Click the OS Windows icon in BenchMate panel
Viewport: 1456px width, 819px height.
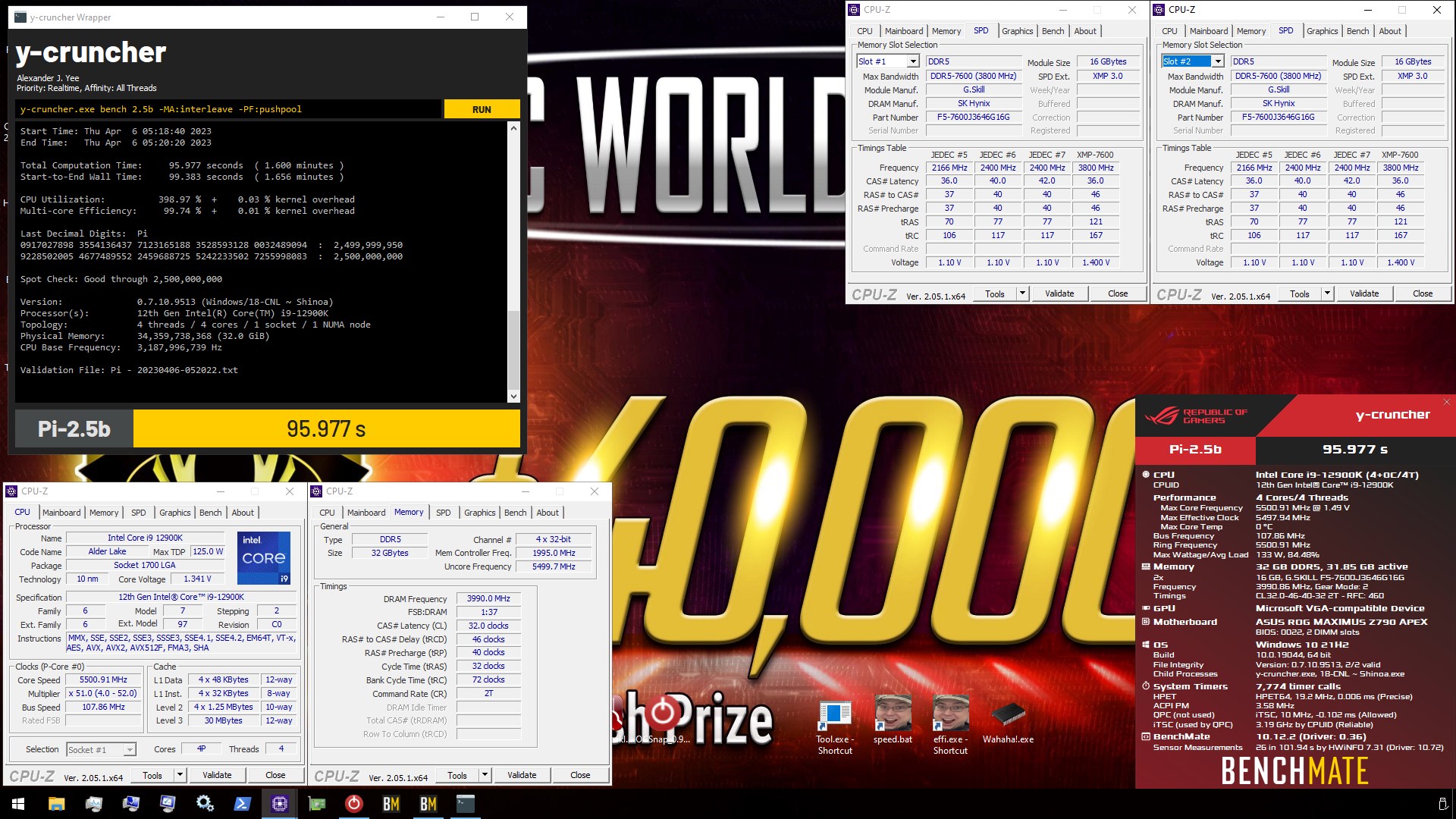pyautogui.click(x=1146, y=645)
